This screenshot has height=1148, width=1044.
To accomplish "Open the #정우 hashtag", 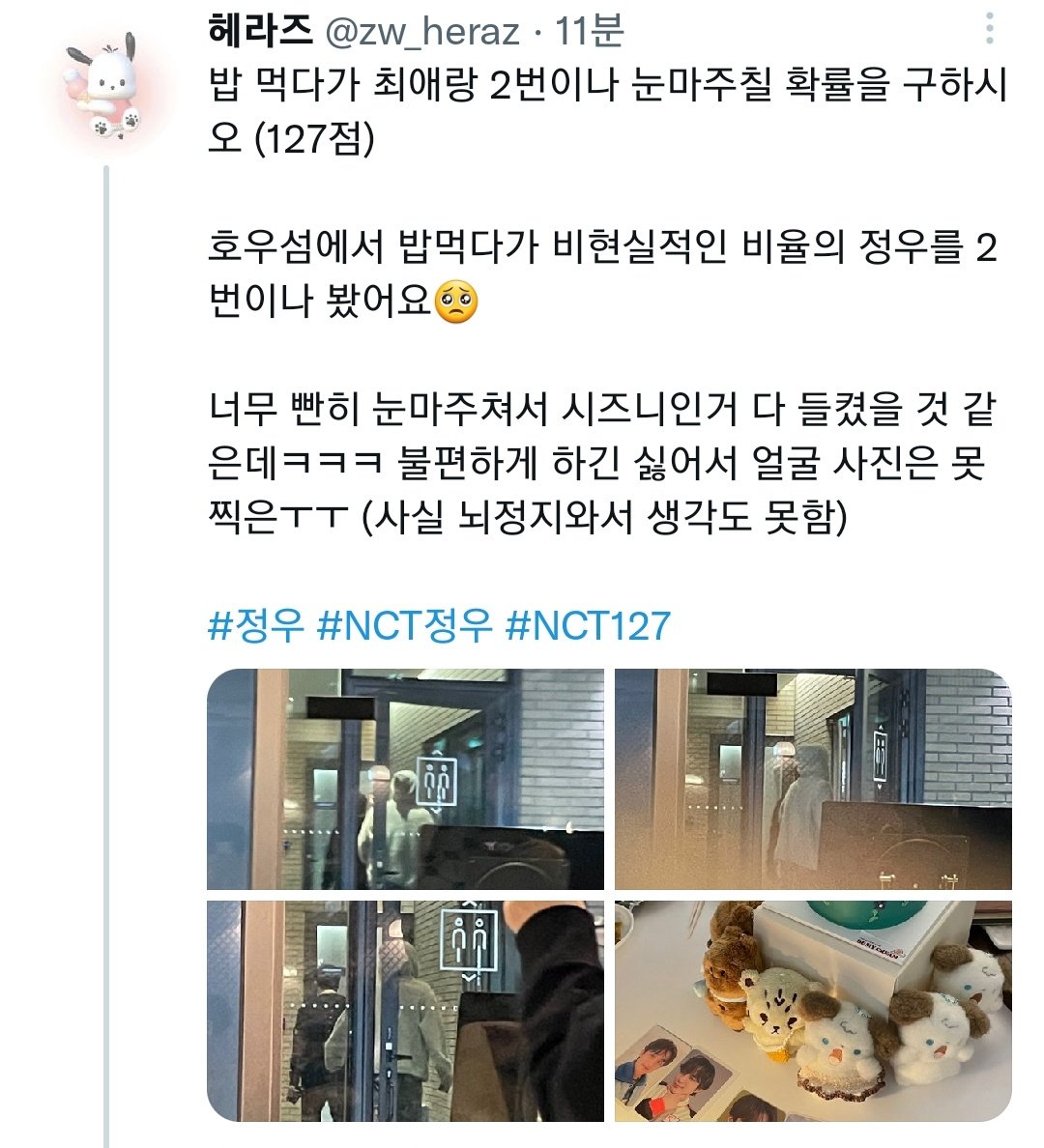I will click(x=256, y=626).
